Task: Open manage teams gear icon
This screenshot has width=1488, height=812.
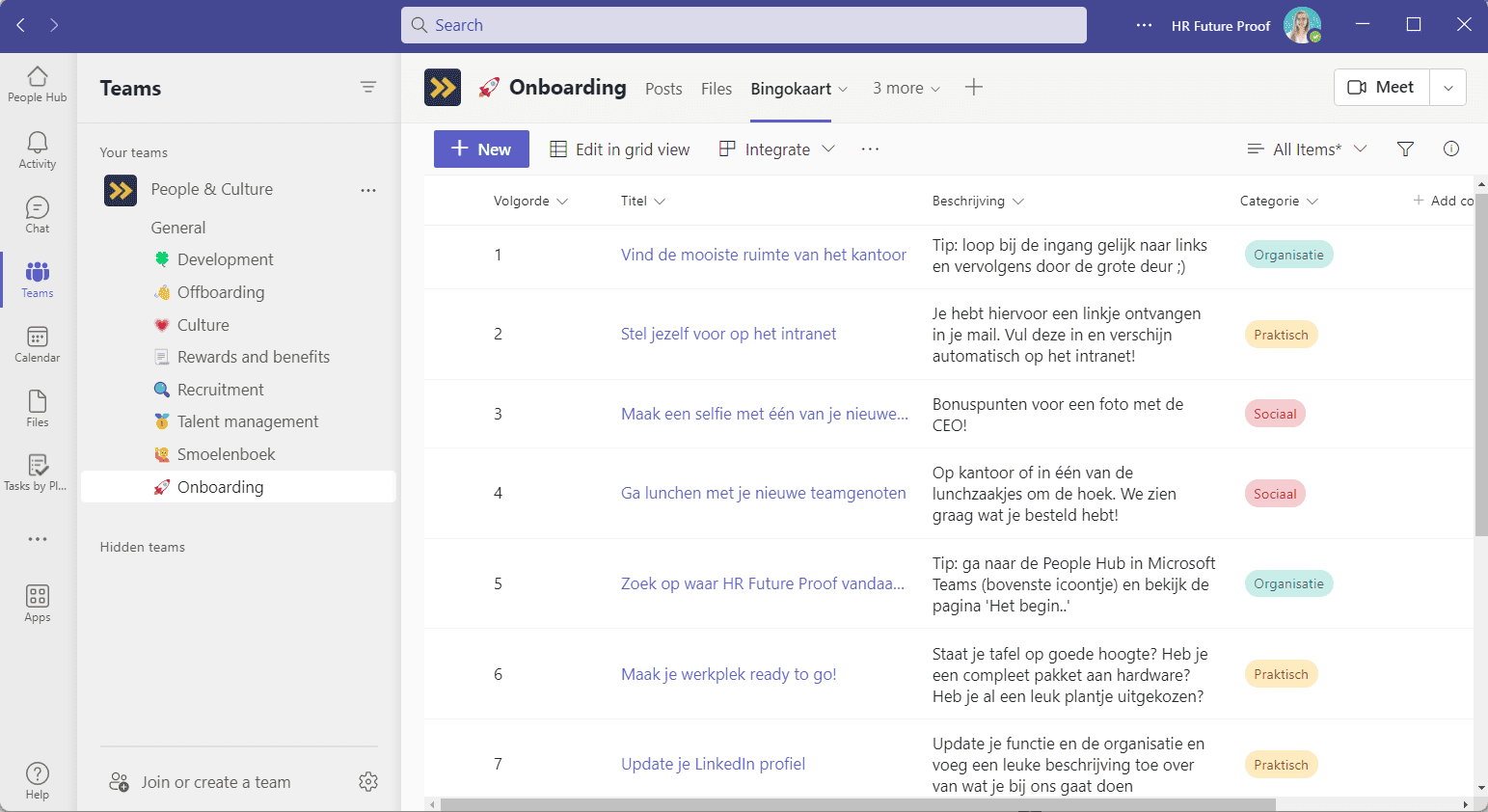Action: [x=368, y=781]
